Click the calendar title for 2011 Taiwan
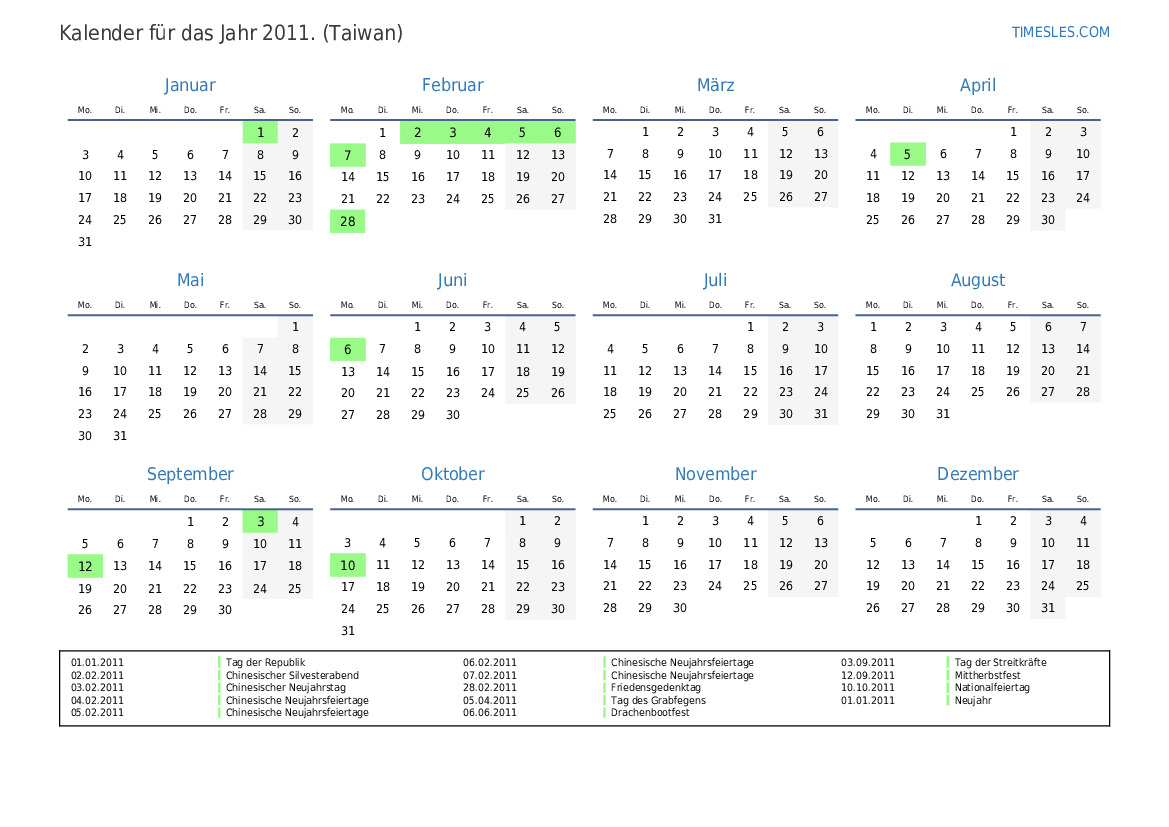The image size is (1169, 827). pyautogui.click(x=231, y=34)
